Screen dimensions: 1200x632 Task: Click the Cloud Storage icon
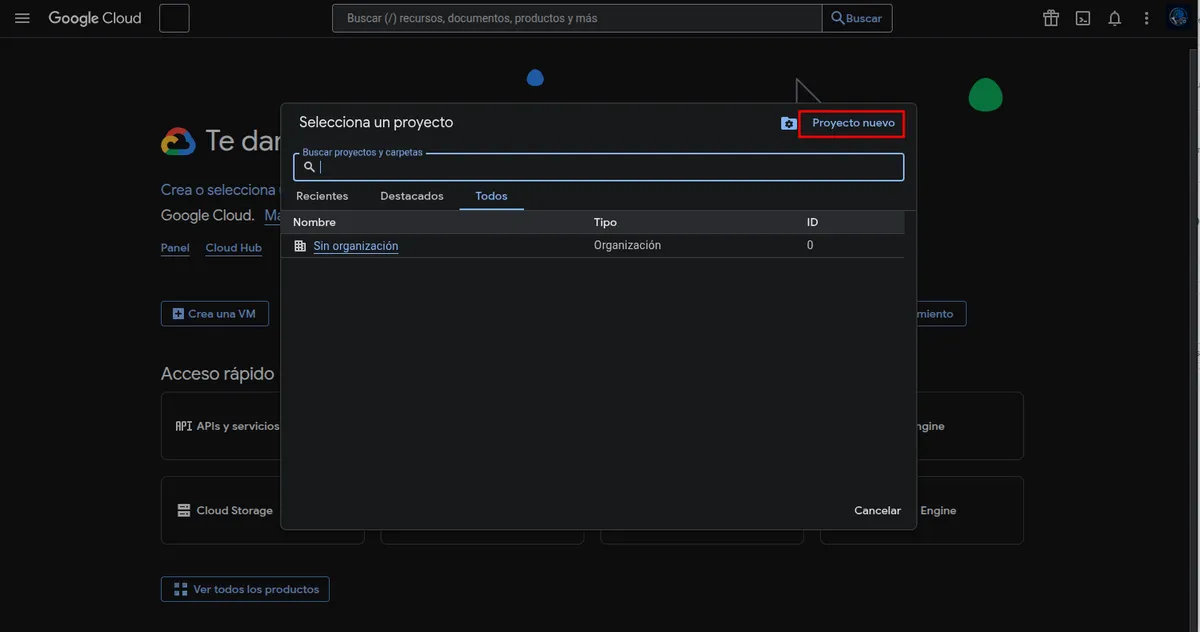coord(184,510)
